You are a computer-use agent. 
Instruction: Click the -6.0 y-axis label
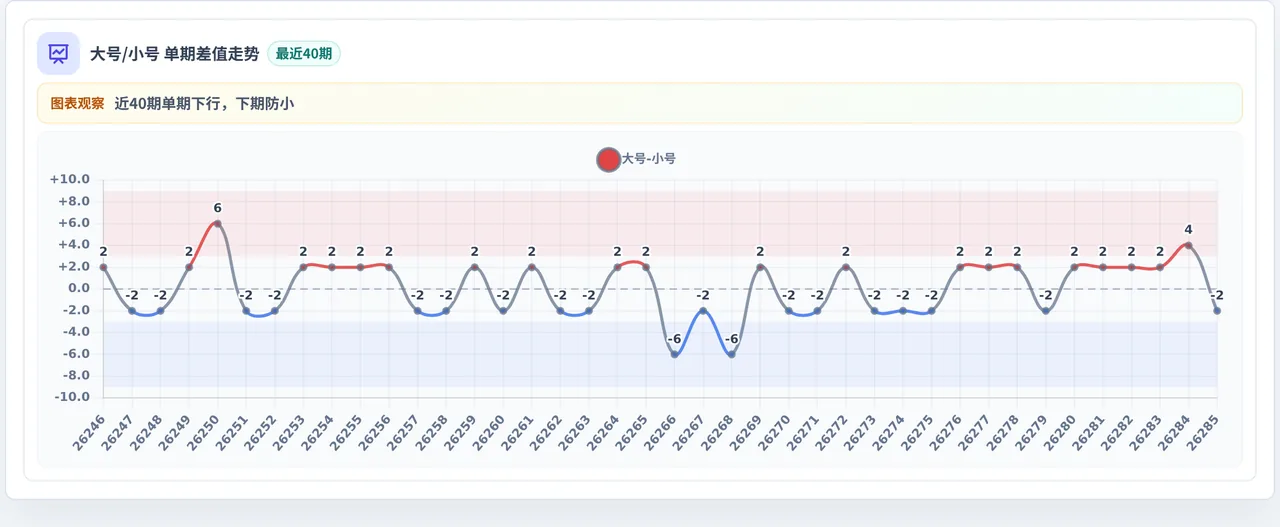point(75,354)
